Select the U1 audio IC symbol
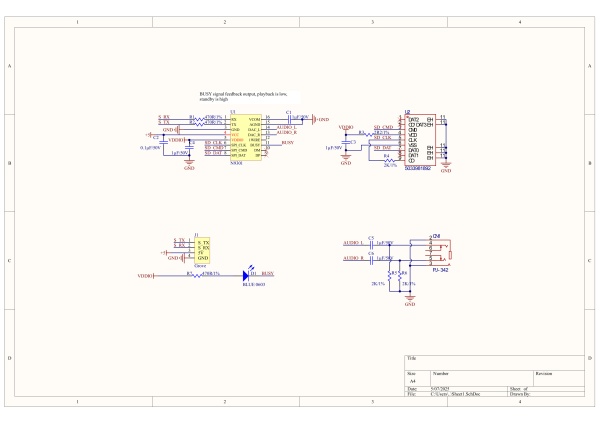This screenshot has width=600, height=424. (245, 137)
